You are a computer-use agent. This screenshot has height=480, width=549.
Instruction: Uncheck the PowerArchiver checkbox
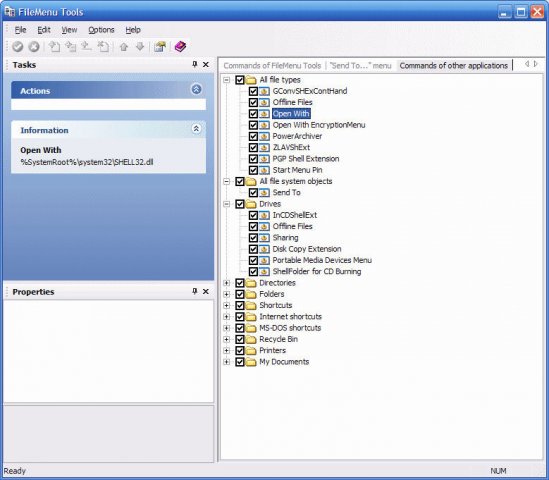pyautogui.click(x=253, y=136)
